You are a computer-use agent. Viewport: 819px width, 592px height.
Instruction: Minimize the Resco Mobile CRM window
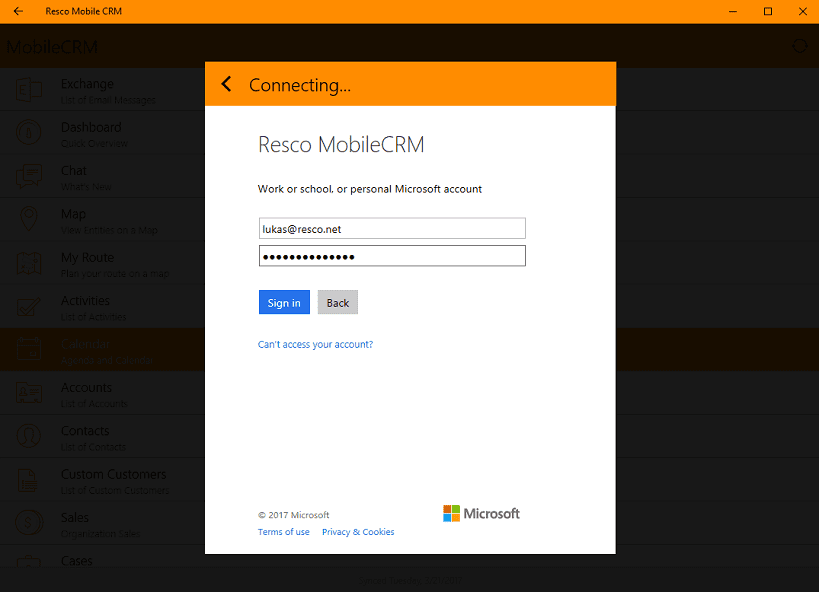point(733,11)
